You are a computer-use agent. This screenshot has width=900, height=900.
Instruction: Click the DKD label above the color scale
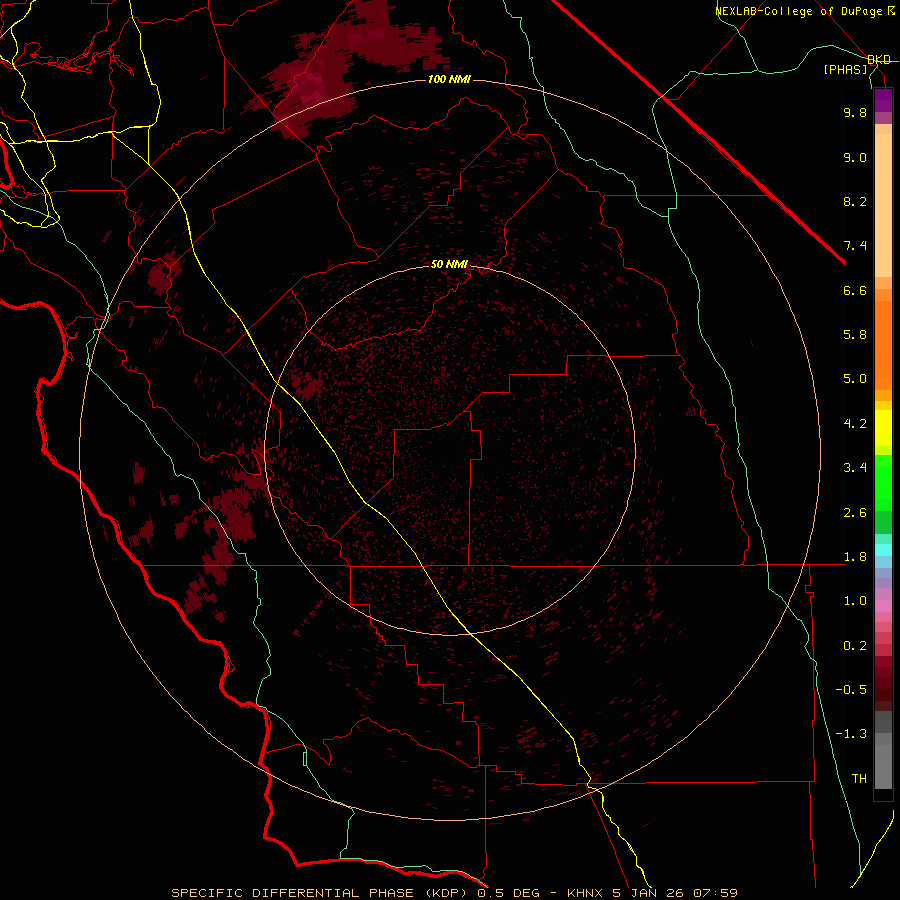coord(879,60)
